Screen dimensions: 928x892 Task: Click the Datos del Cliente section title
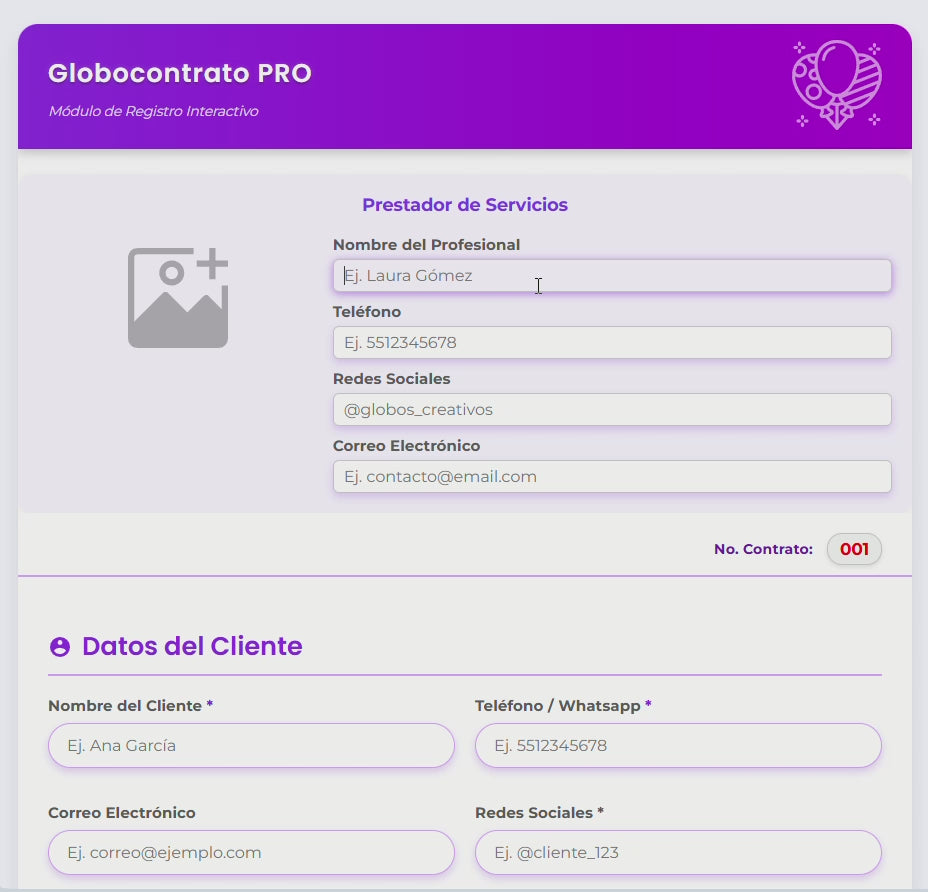pos(193,646)
